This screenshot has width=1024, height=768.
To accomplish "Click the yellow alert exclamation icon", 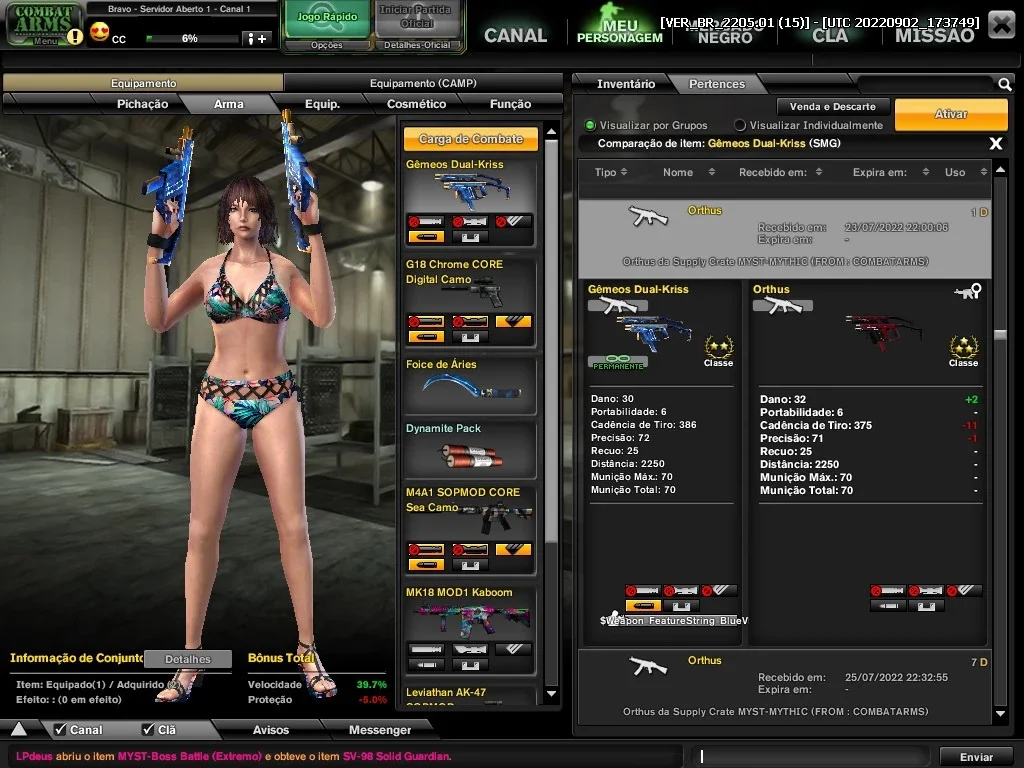I will (75, 37).
